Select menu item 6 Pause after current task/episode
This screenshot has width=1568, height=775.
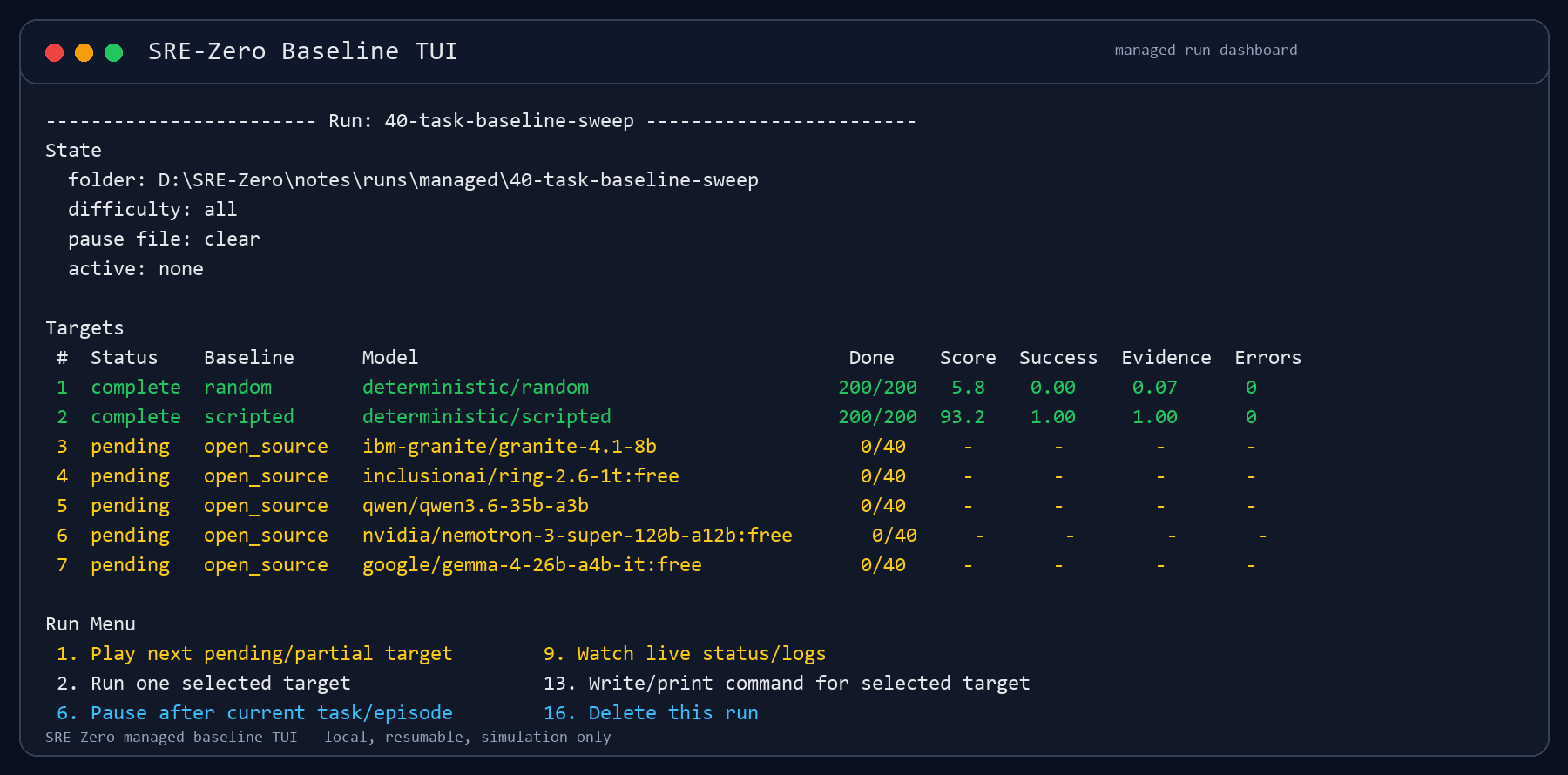254,713
